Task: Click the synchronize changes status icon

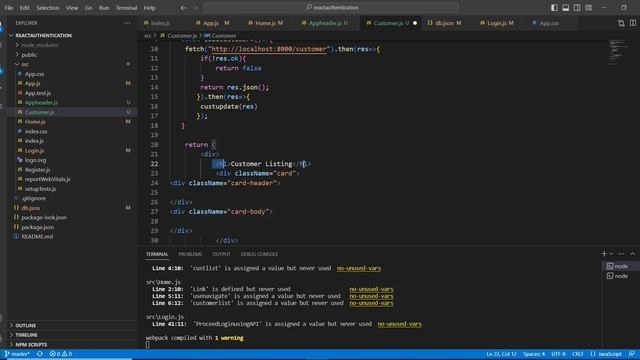Action: (40, 354)
